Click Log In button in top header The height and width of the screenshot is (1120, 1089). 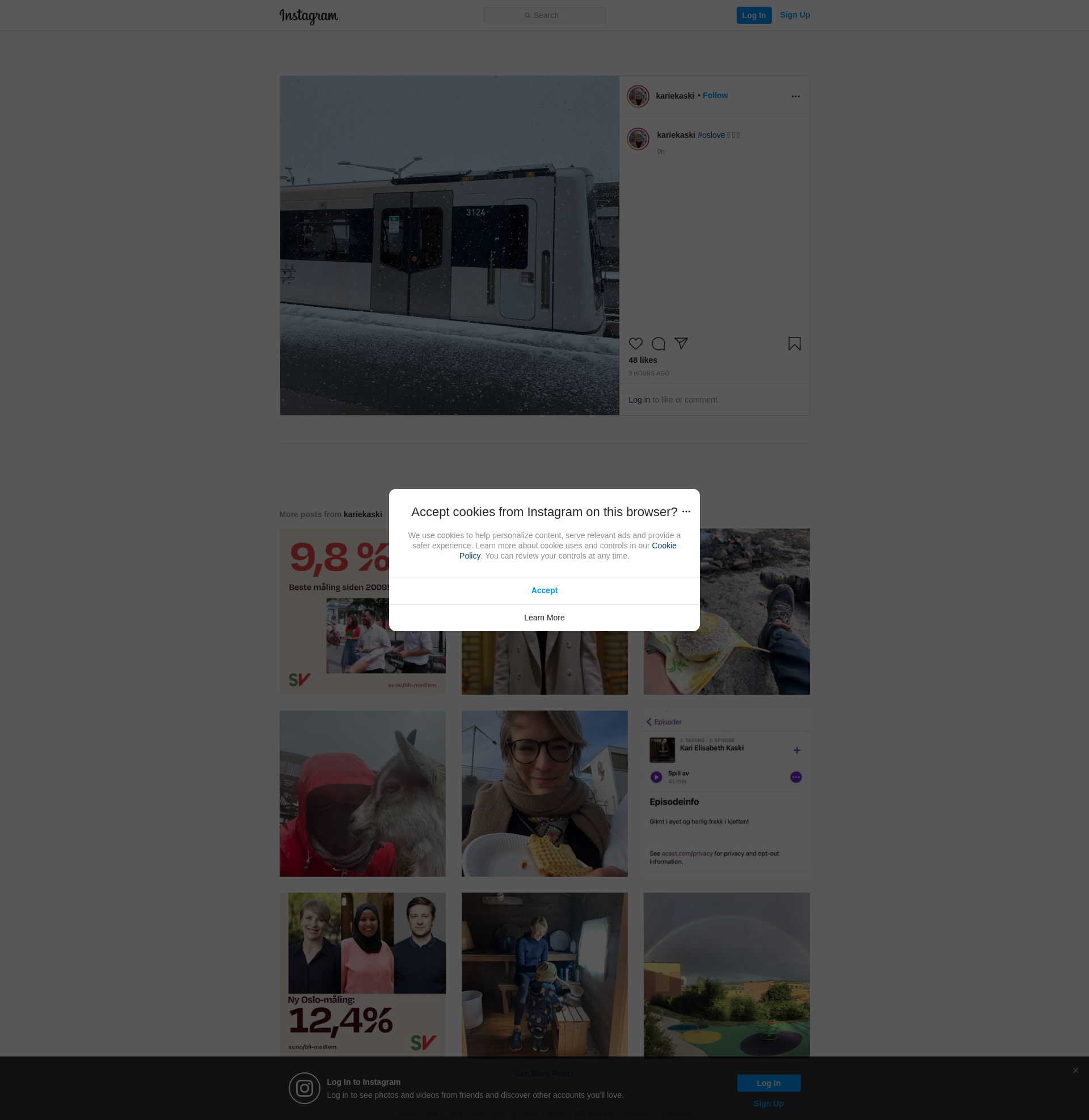753,15
